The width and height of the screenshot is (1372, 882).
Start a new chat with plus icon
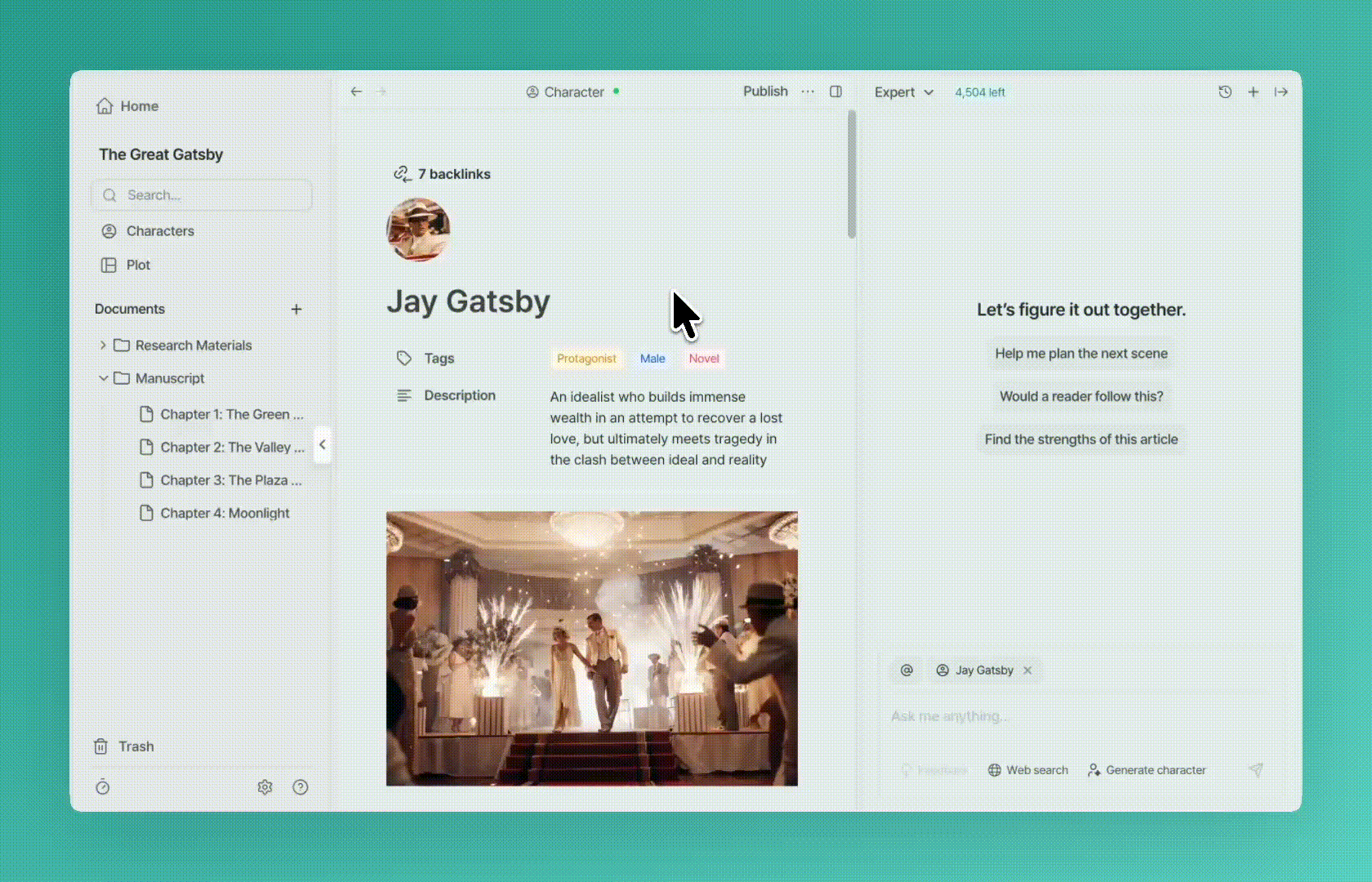click(x=1253, y=92)
